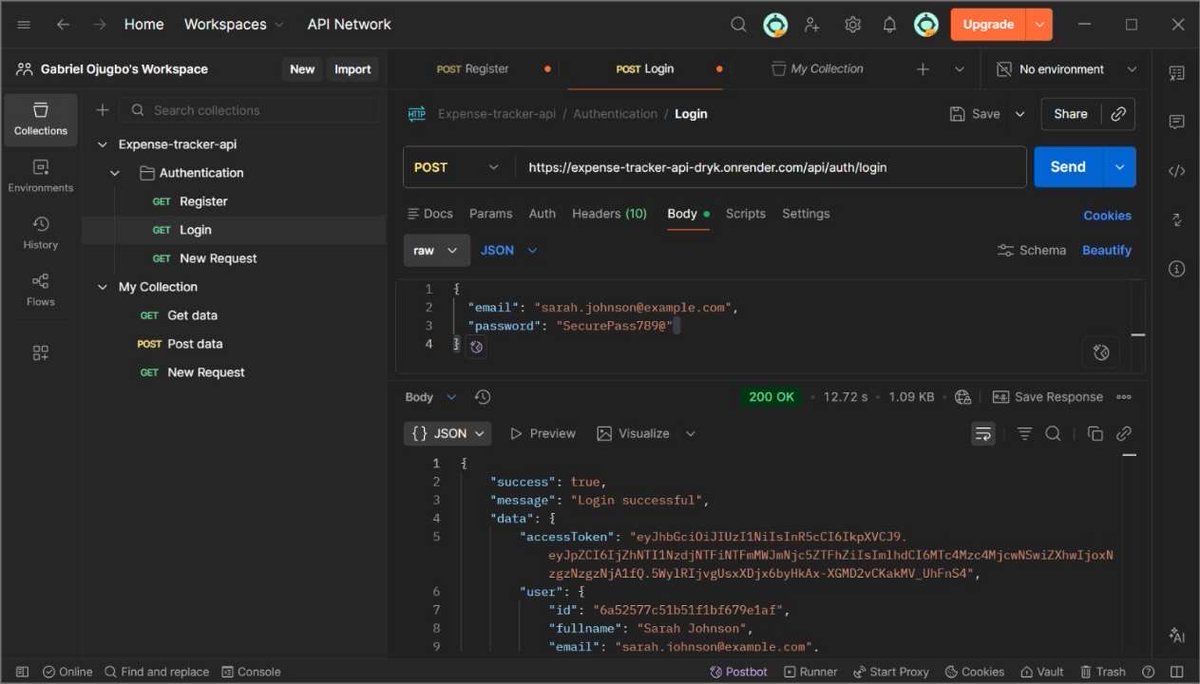
Task: Copy the response body
Action: [x=1095, y=434]
